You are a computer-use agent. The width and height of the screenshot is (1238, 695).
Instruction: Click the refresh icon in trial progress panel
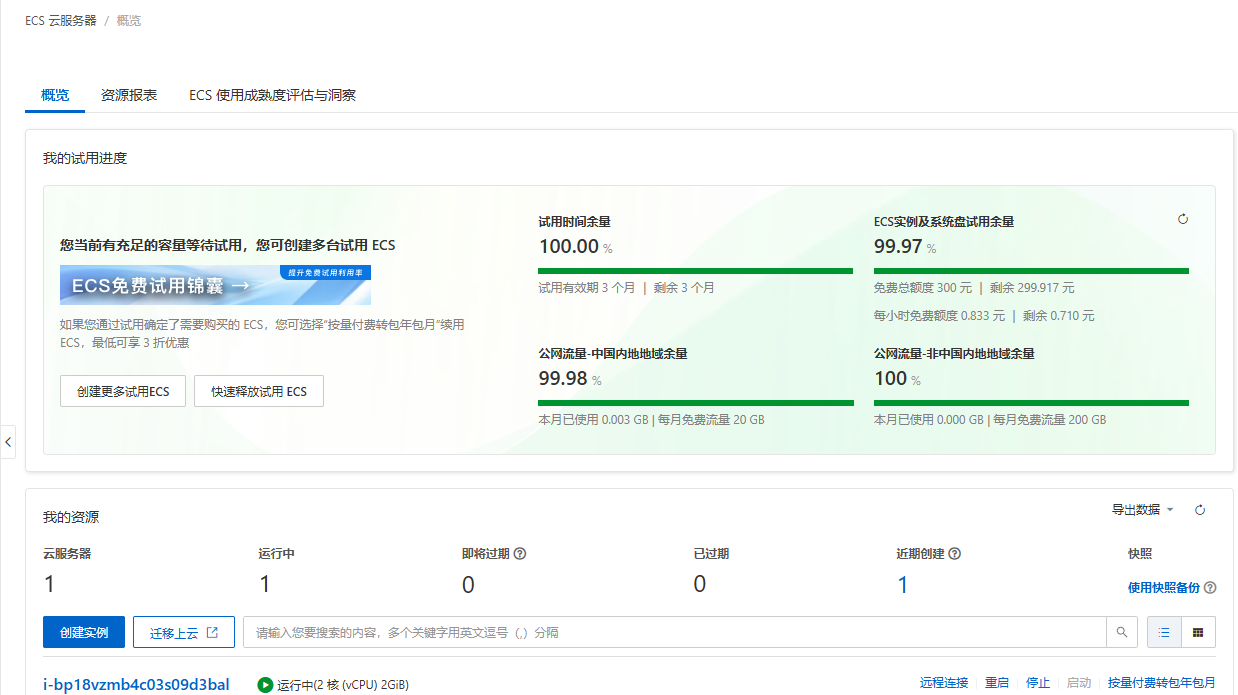click(x=1183, y=219)
